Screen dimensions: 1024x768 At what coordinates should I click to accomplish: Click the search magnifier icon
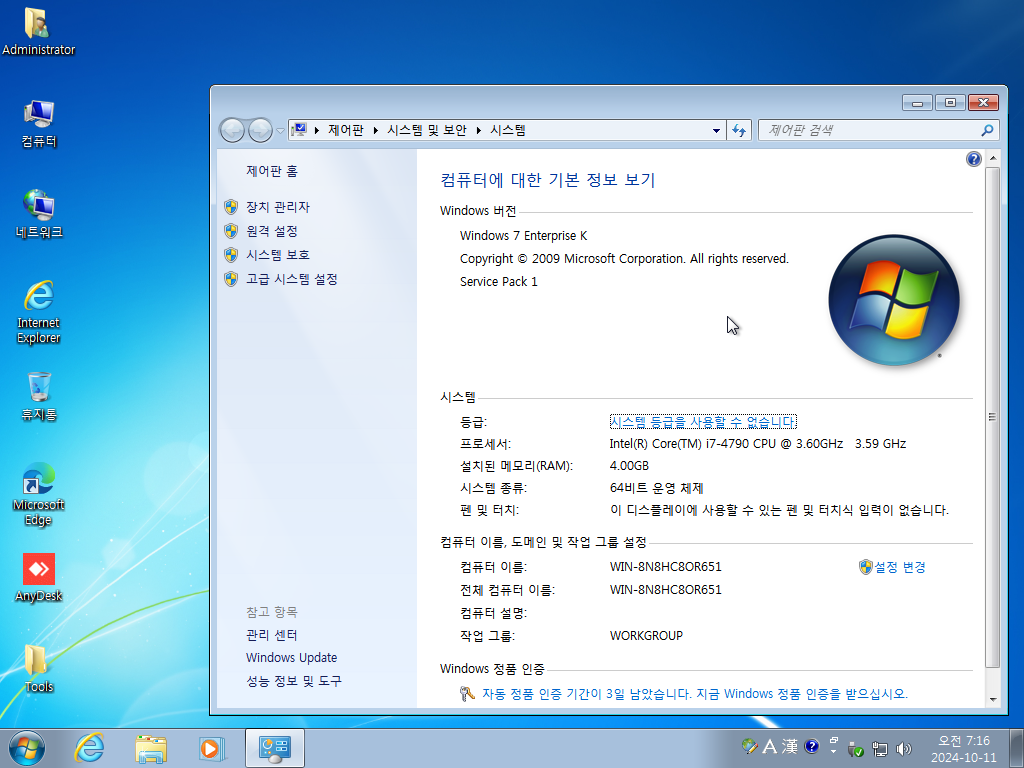(987, 131)
